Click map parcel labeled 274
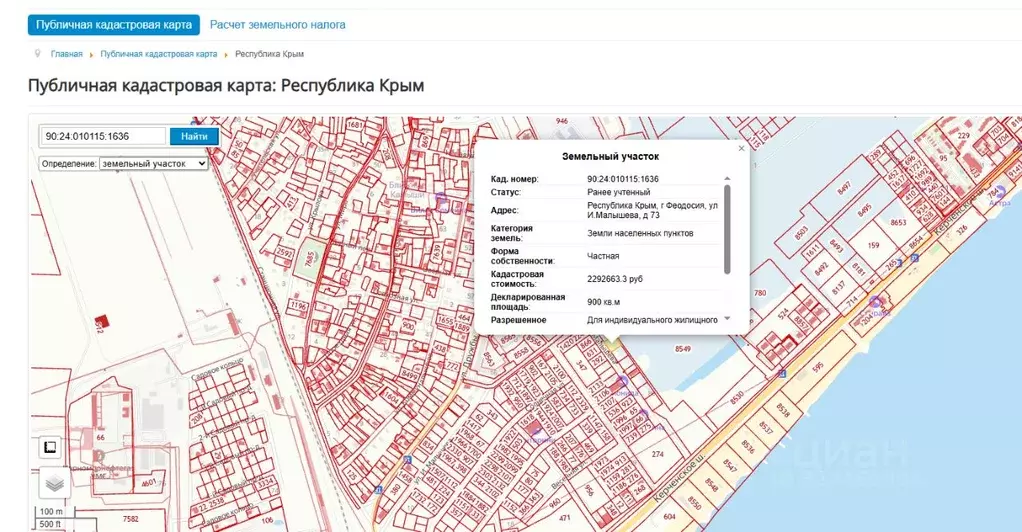 (658, 454)
